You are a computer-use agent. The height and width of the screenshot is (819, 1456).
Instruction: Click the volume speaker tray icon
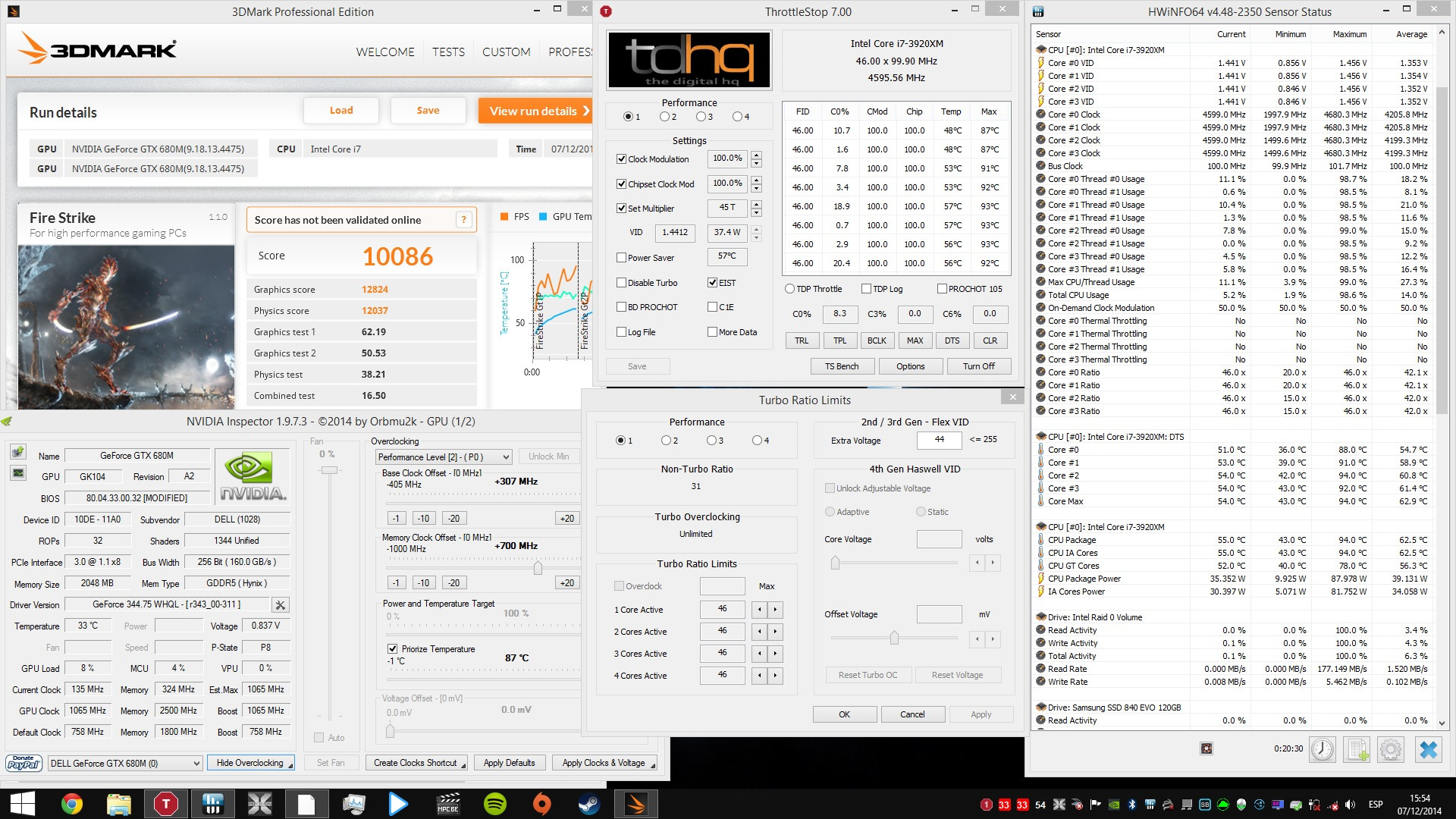tap(1351, 805)
